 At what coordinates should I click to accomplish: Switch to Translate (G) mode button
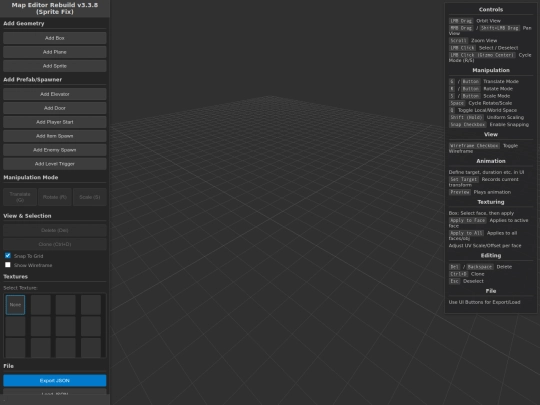(x=20, y=197)
